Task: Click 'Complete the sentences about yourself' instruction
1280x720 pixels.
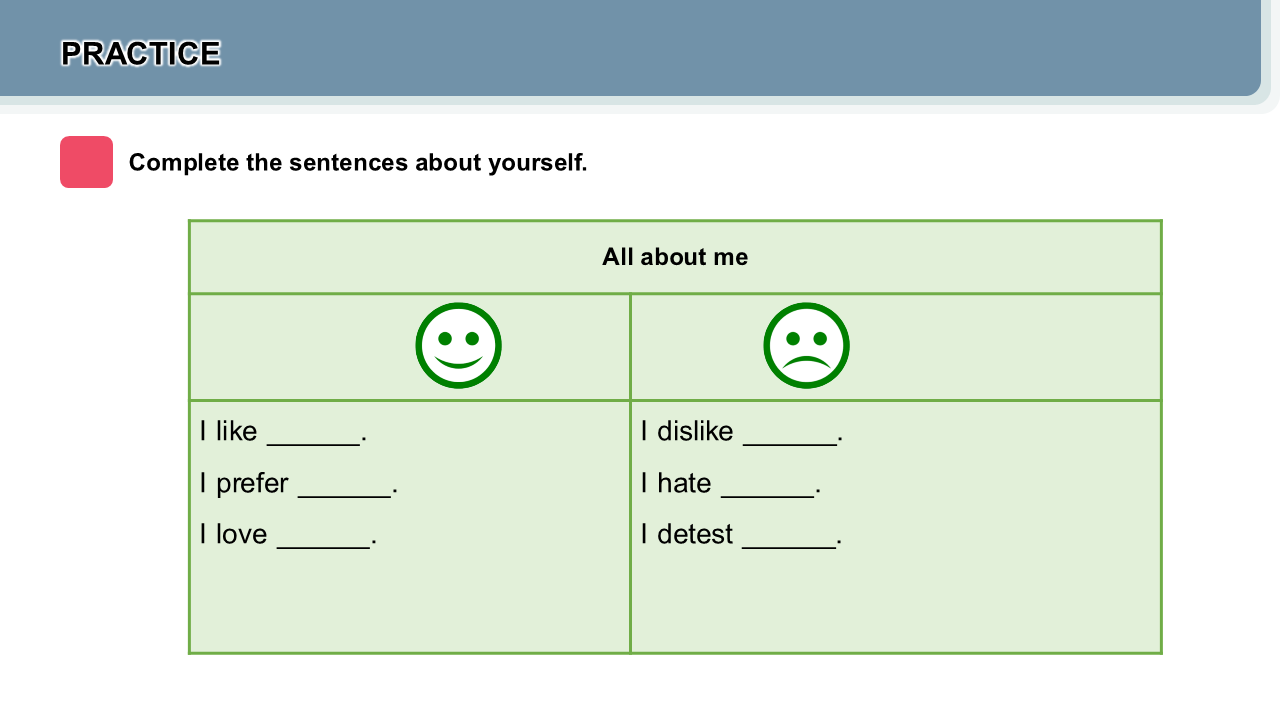Action: point(358,162)
